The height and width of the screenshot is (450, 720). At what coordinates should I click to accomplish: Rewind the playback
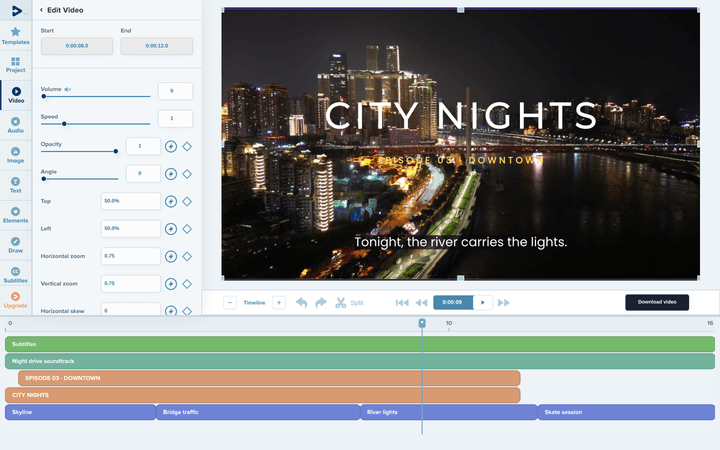pos(422,303)
